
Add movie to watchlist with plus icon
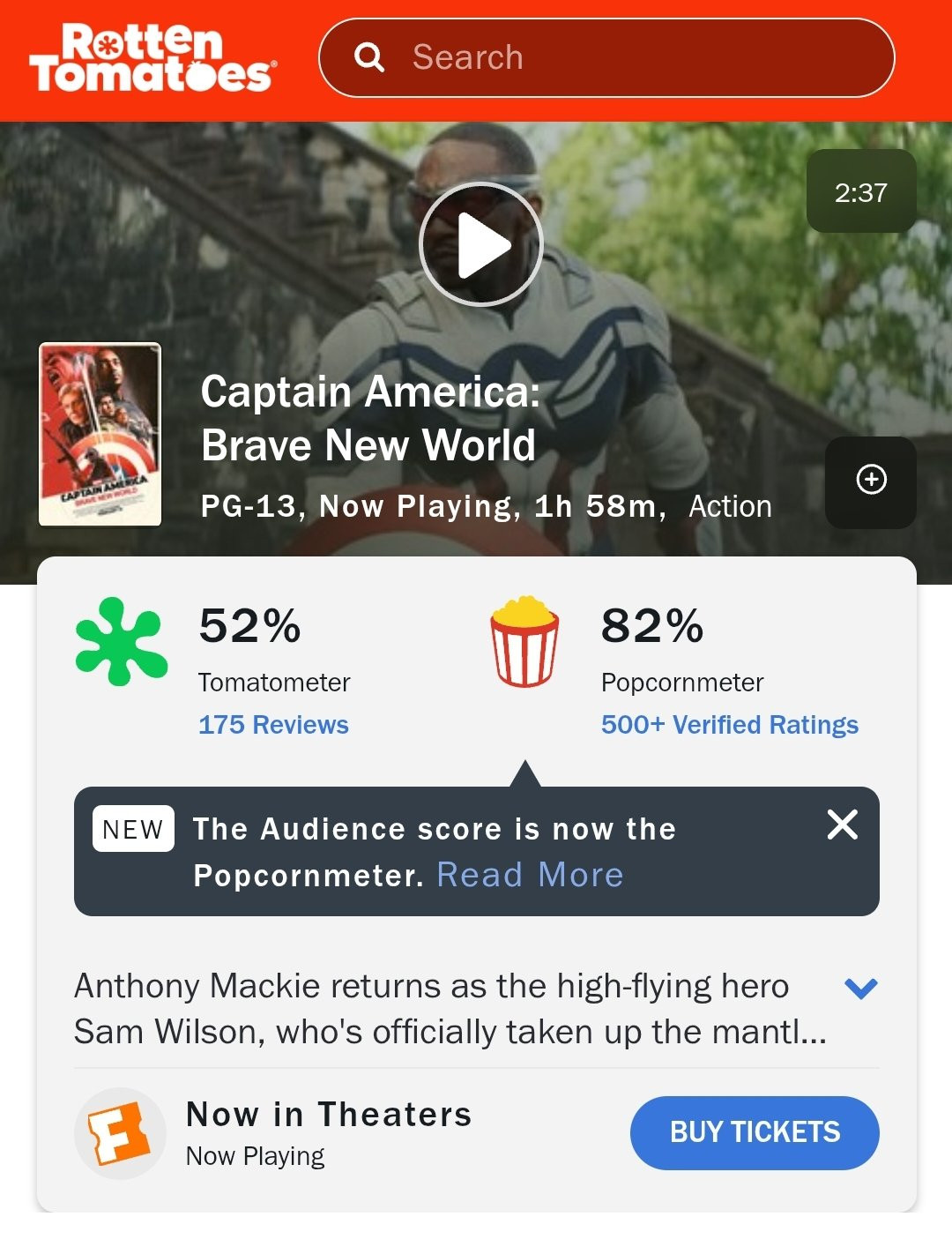871,481
